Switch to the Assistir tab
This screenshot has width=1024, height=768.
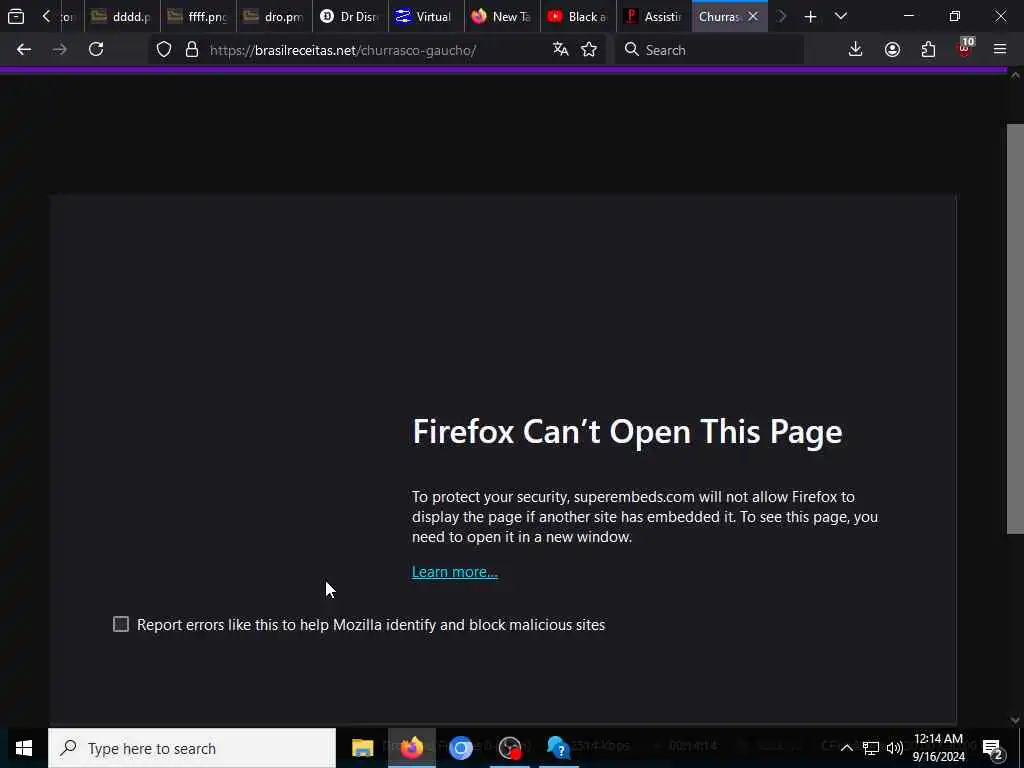pyautogui.click(x=654, y=16)
